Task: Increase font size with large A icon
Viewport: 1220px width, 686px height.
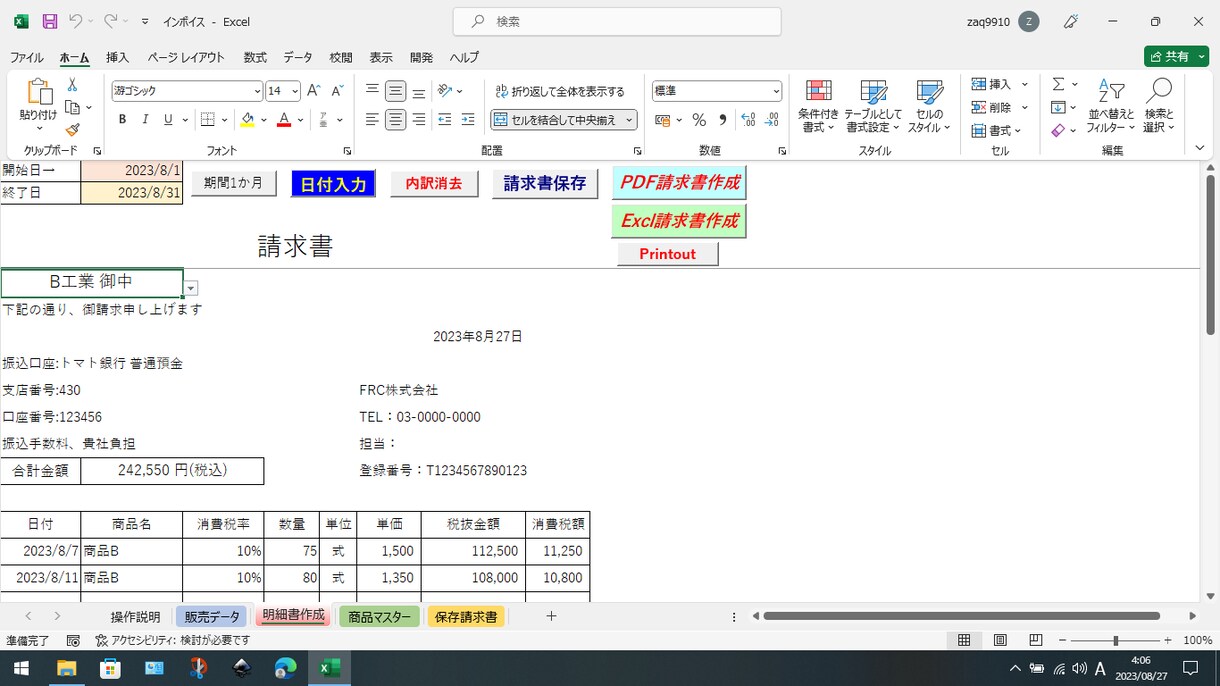Action: coord(314,91)
